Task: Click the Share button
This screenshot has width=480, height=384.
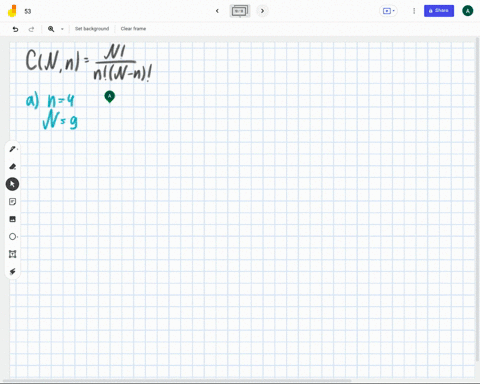Action: [x=439, y=11]
